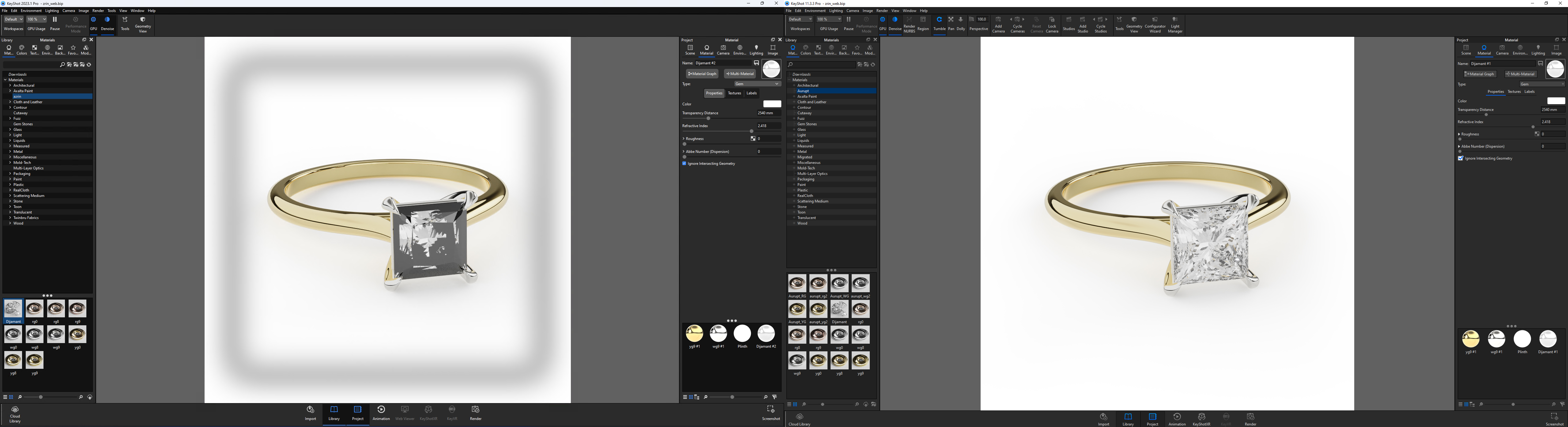The height and width of the screenshot is (427, 1568).
Task: Open Geometry View in the KeyShot 11.3.3 toolbar
Action: [x=1134, y=24]
